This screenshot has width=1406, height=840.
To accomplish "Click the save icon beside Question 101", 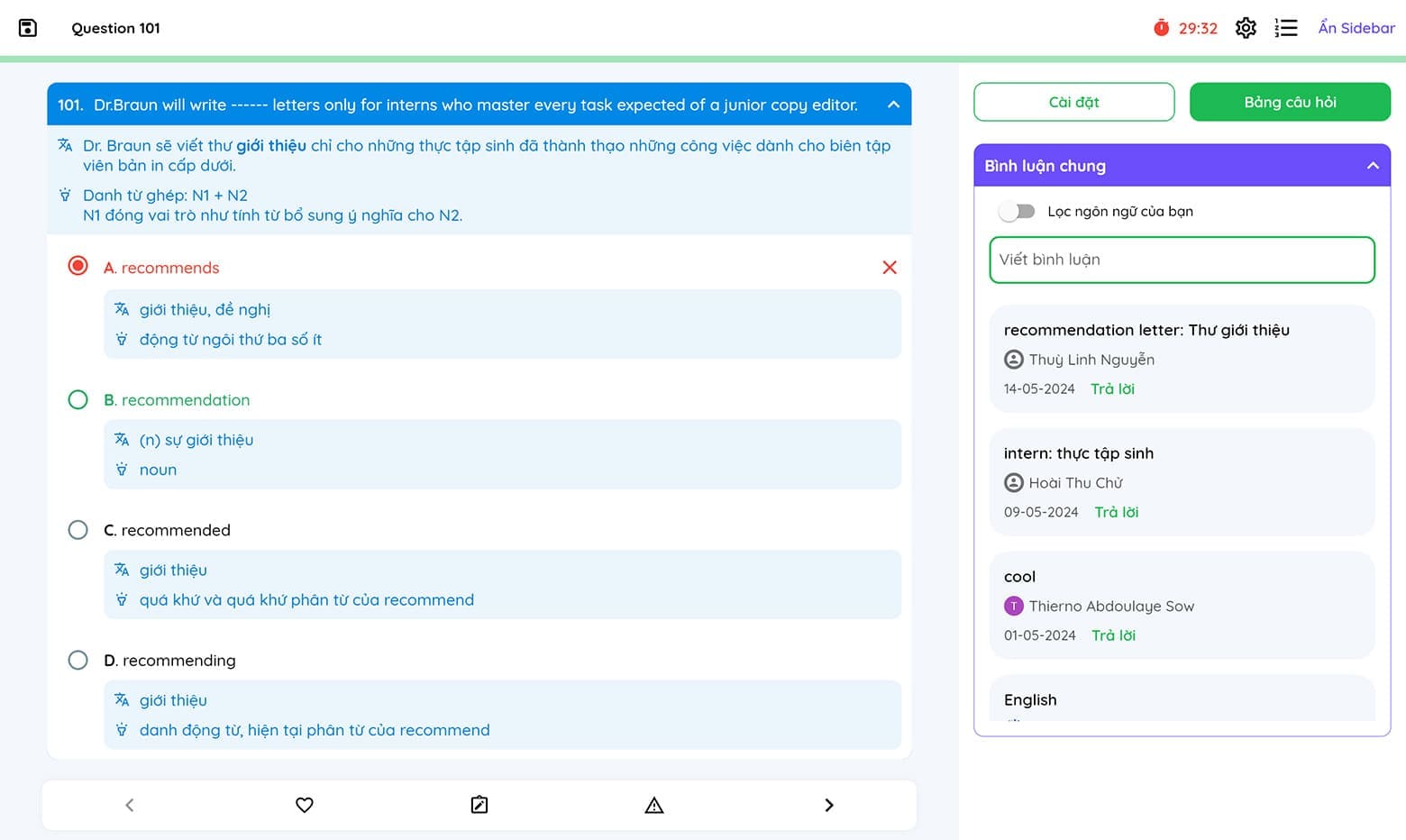I will pos(28,28).
